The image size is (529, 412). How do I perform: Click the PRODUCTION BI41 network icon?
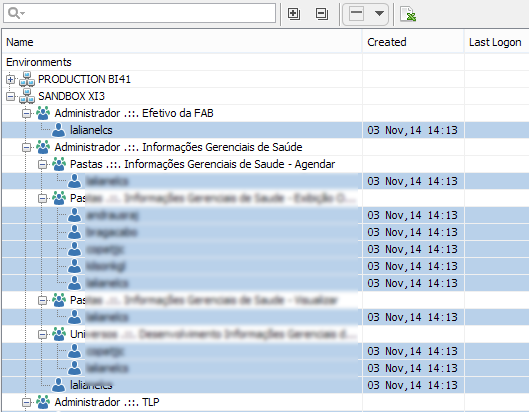(x=27, y=79)
